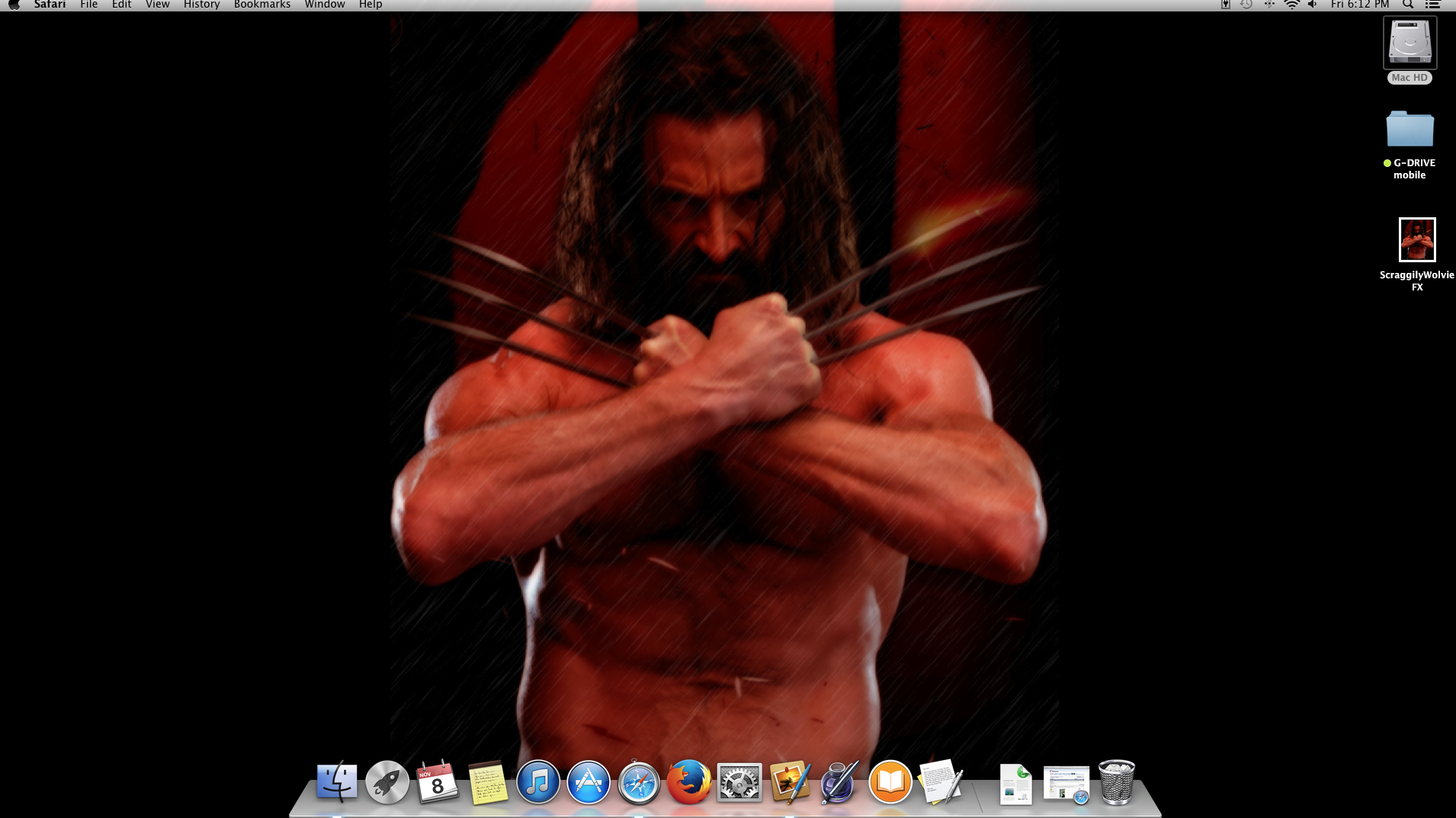Open the View menu
The height and width of the screenshot is (818, 1456).
click(158, 5)
